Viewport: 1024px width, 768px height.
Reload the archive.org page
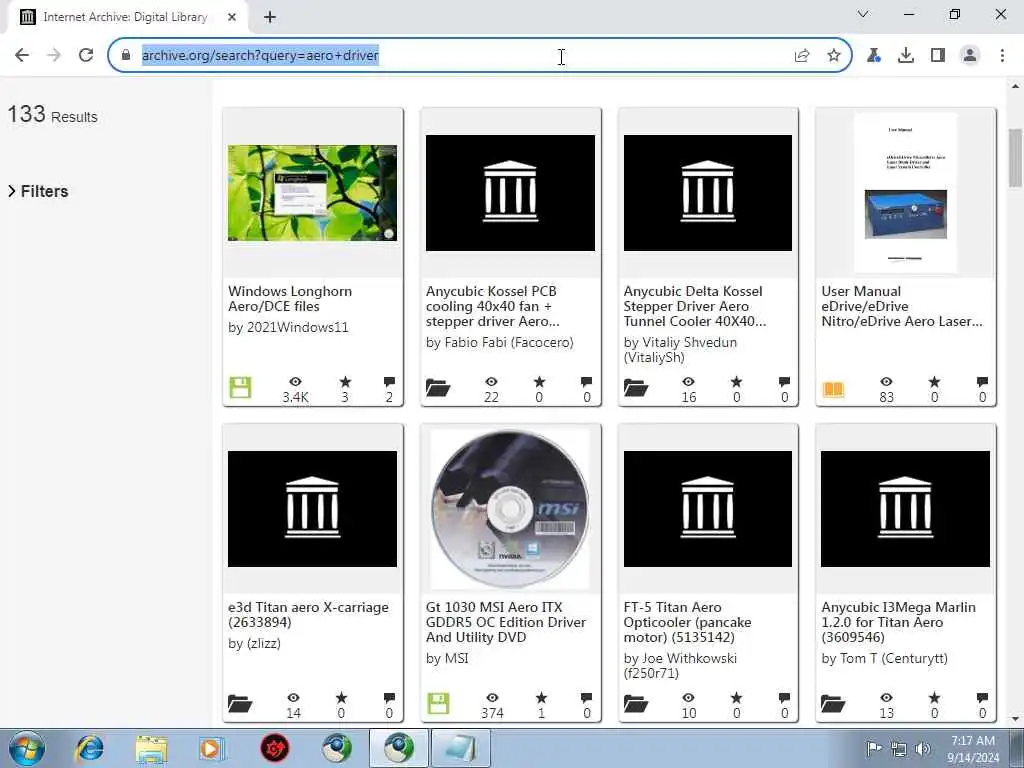[86, 56]
